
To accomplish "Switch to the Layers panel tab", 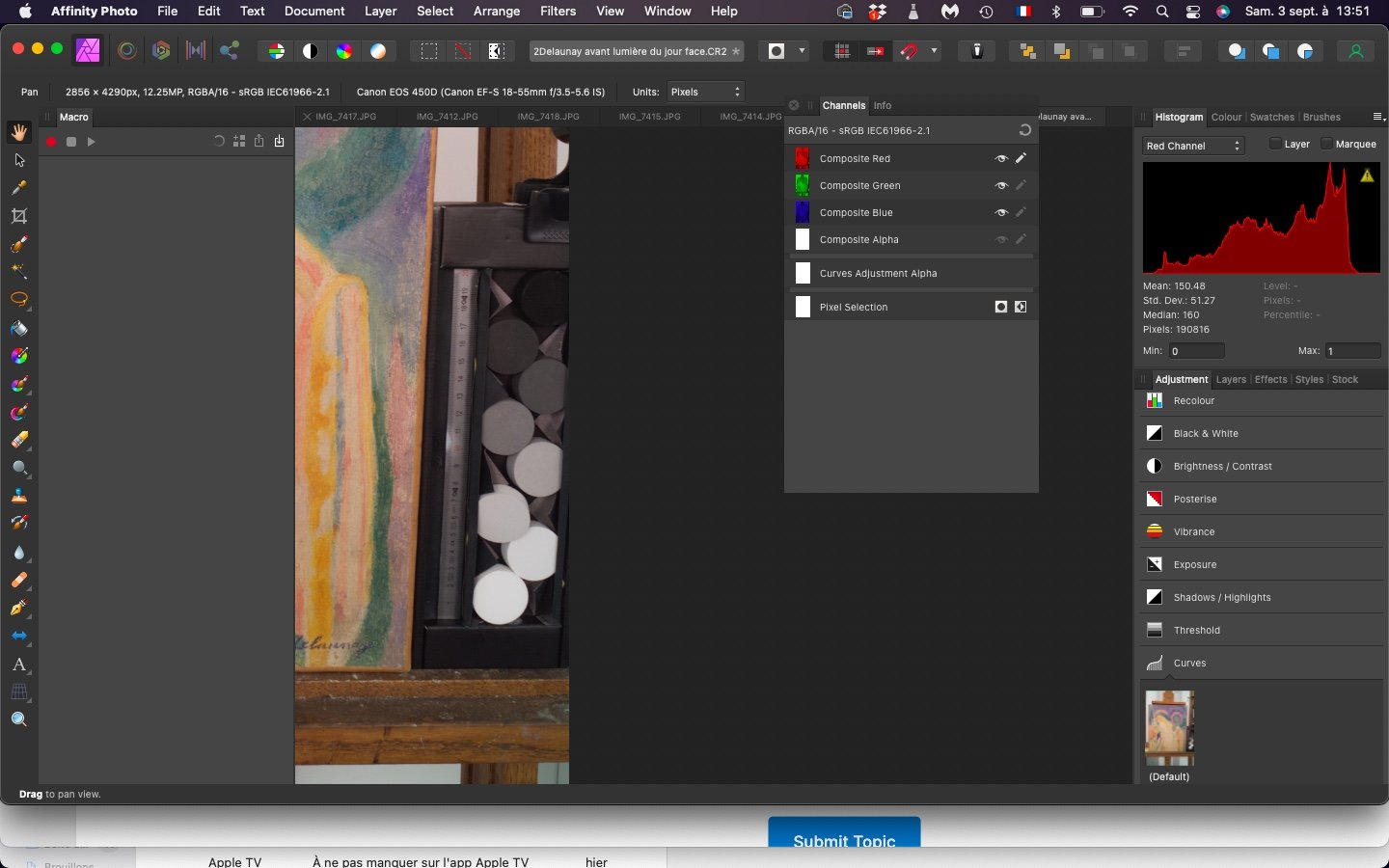I will tap(1231, 379).
